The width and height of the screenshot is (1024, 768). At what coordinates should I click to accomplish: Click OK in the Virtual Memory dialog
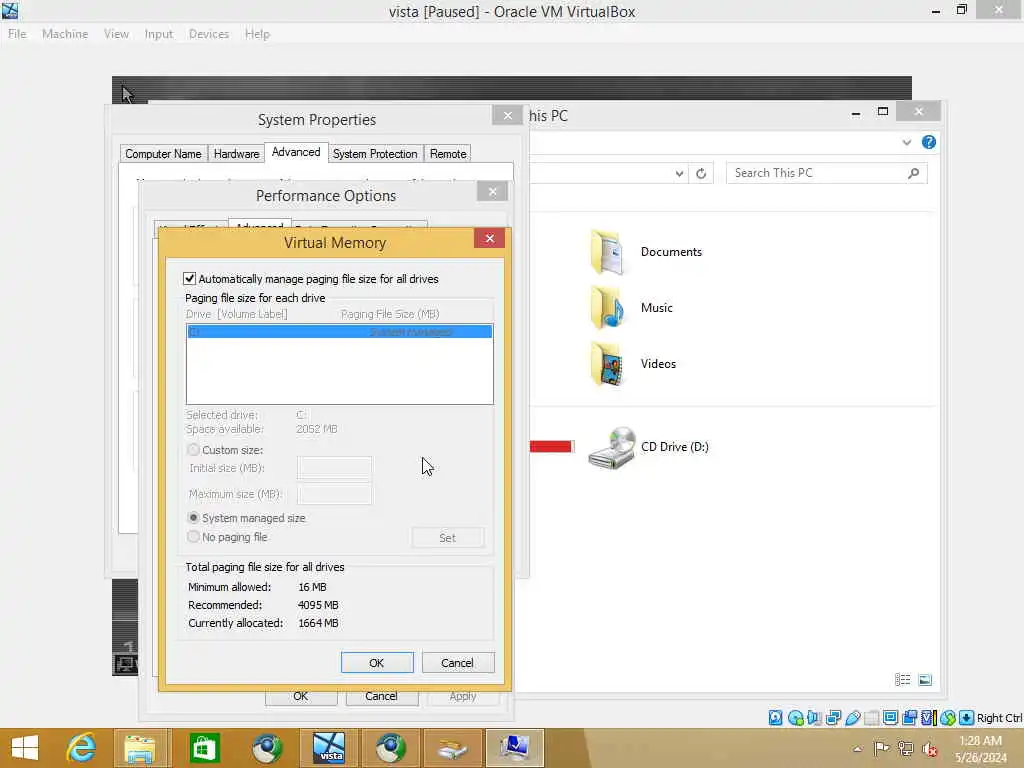pyautogui.click(x=377, y=662)
